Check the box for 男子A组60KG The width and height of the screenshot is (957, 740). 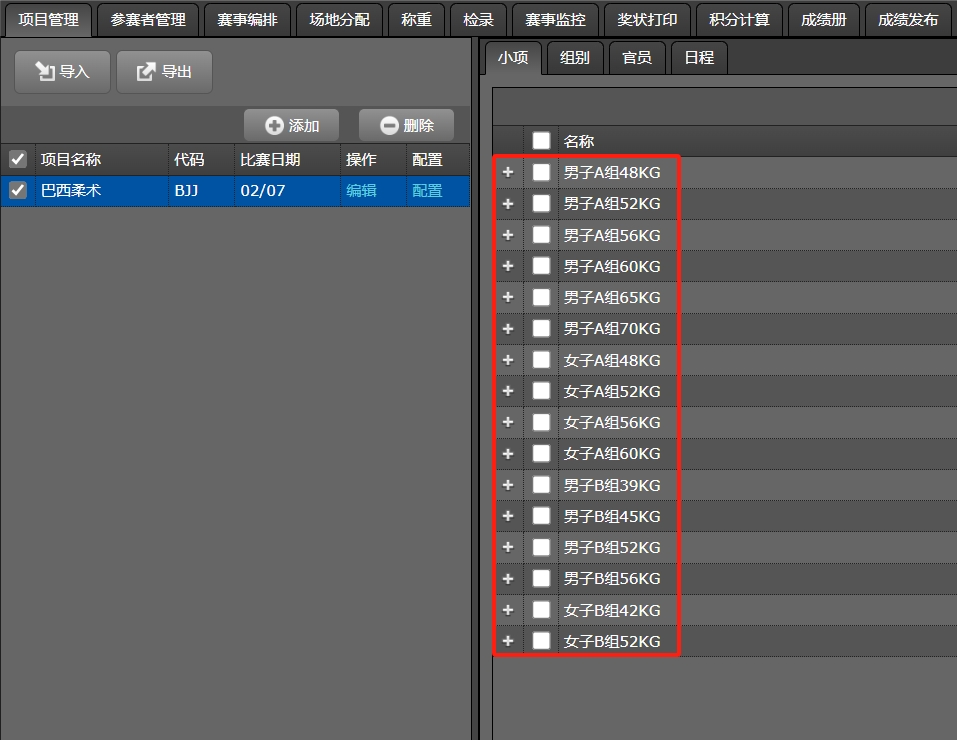(541, 266)
